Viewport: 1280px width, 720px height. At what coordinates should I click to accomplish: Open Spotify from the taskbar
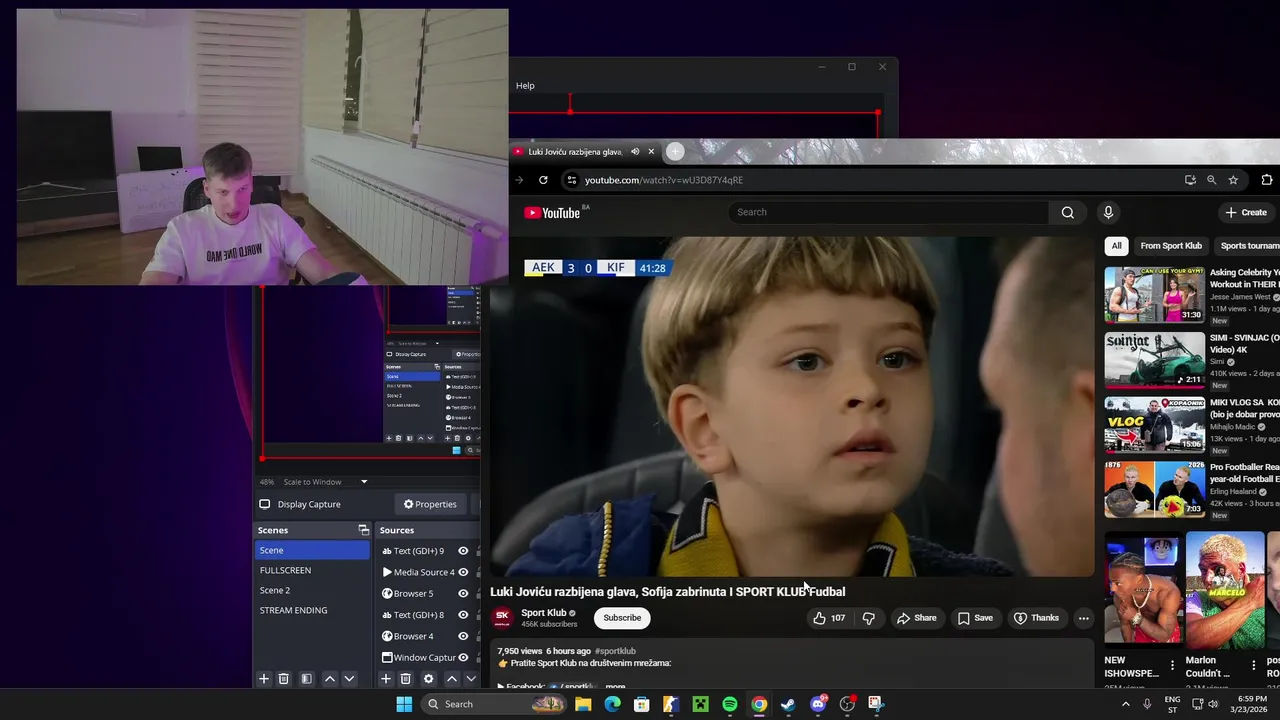click(x=730, y=704)
